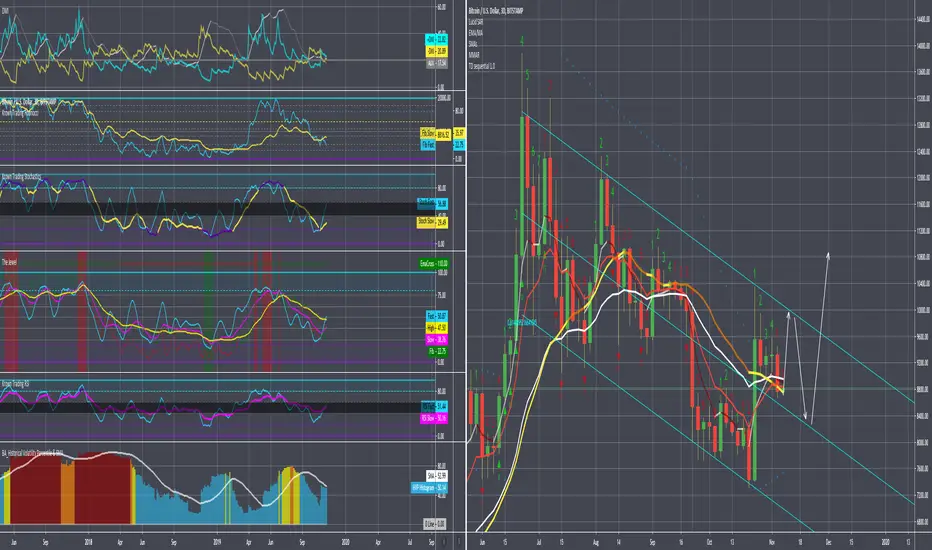Image resolution: width=932 pixels, height=550 pixels.
Task: Click the 14400.00 price scale label
Action: click(x=923, y=20)
